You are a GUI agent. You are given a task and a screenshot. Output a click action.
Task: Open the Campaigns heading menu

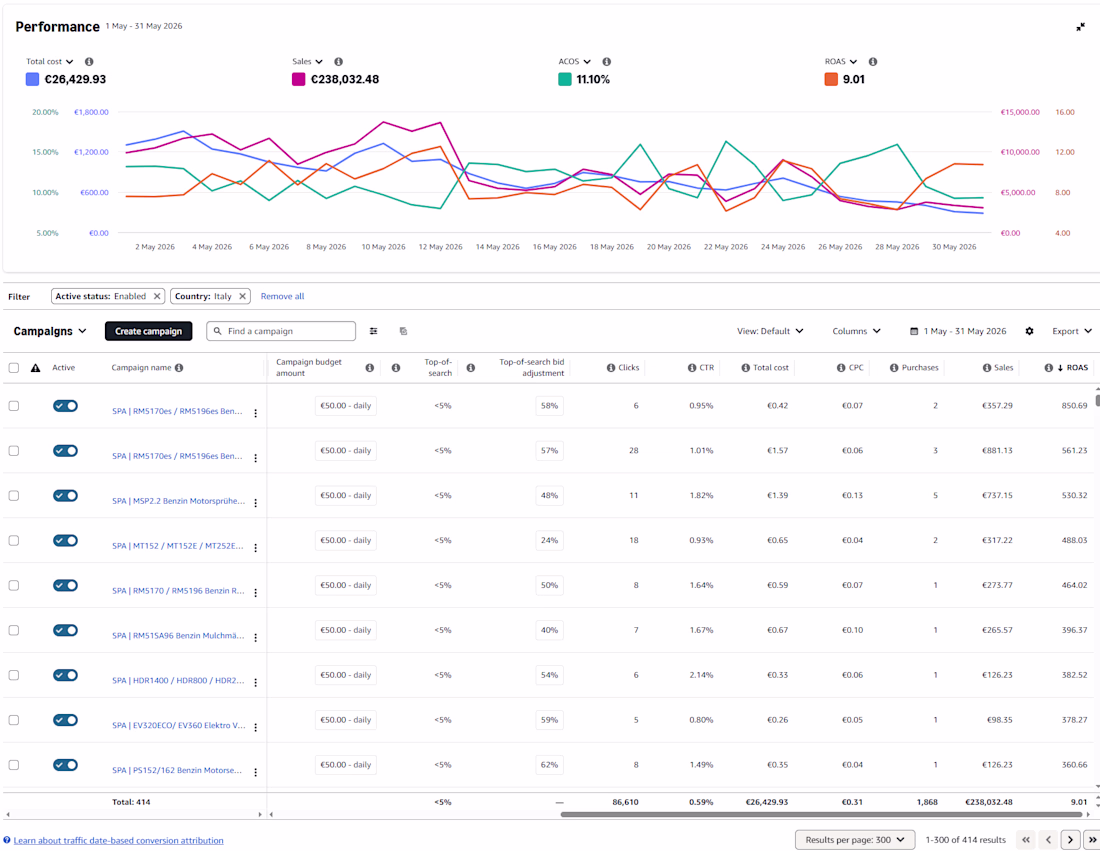tap(50, 331)
